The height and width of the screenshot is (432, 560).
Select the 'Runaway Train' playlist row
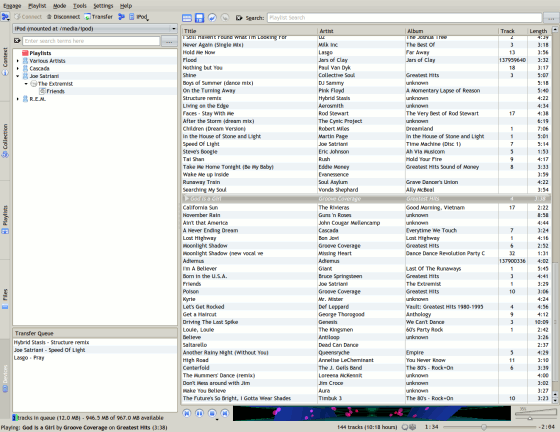click(366, 182)
